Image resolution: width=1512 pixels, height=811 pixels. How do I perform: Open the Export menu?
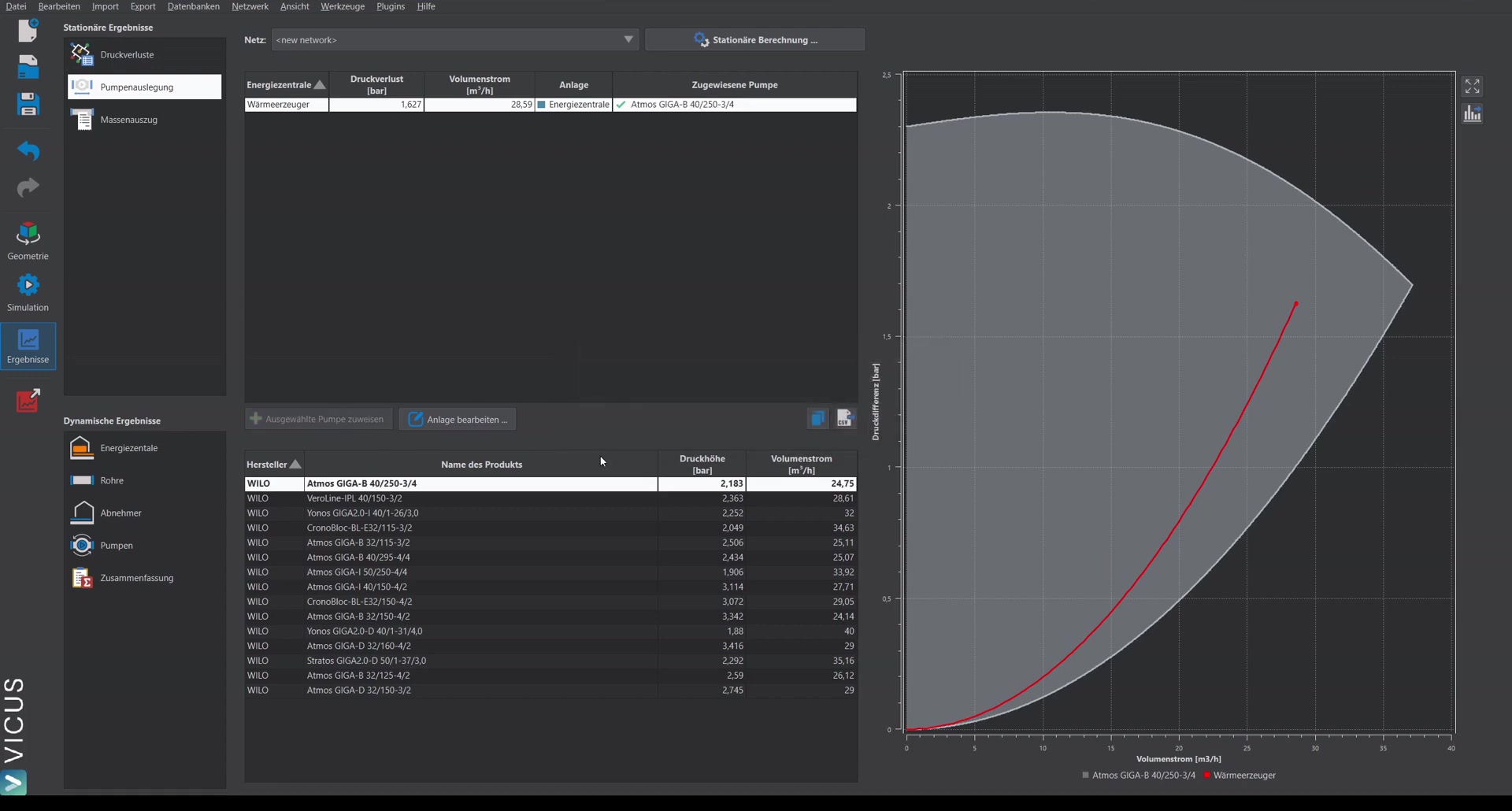pos(143,6)
